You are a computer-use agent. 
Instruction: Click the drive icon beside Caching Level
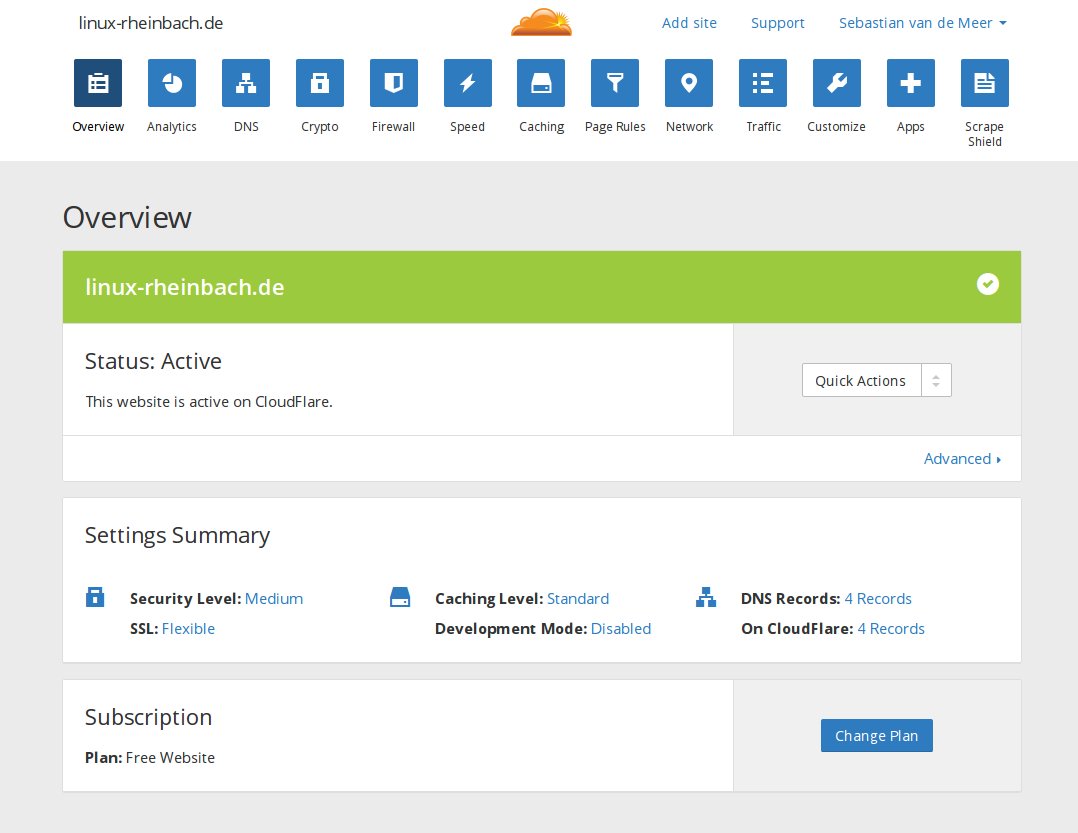pos(400,597)
